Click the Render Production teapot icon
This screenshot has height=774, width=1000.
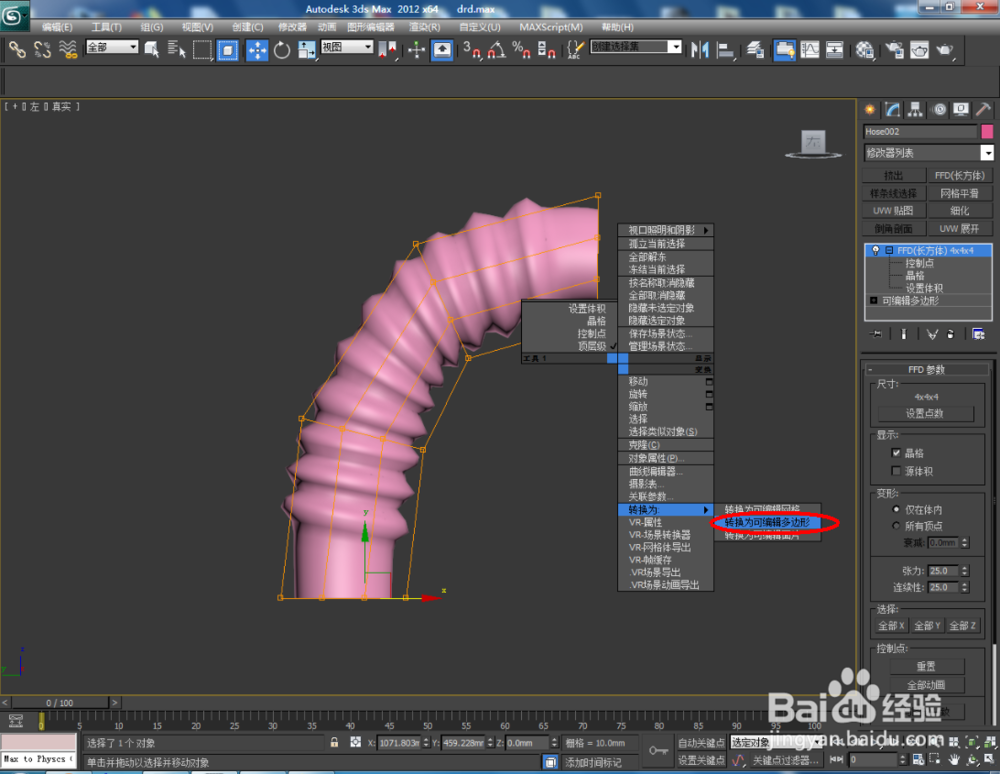pyautogui.click(x=945, y=50)
